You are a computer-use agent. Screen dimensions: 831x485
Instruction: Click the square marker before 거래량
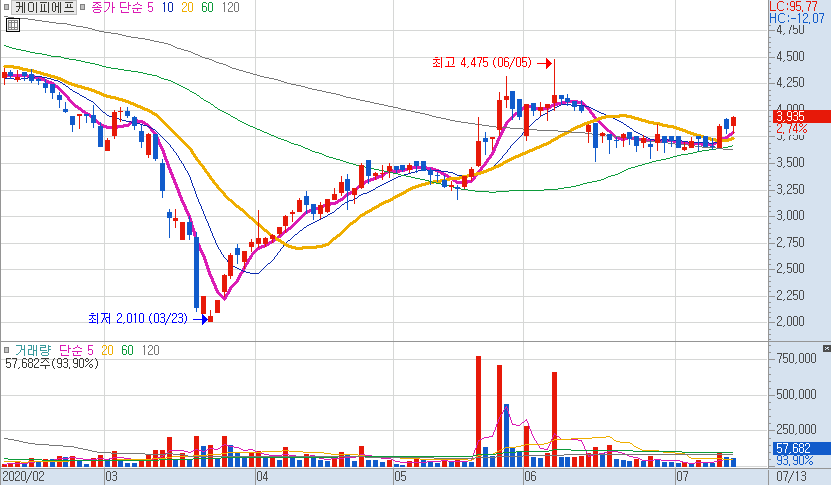pyautogui.click(x=6, y=350)
